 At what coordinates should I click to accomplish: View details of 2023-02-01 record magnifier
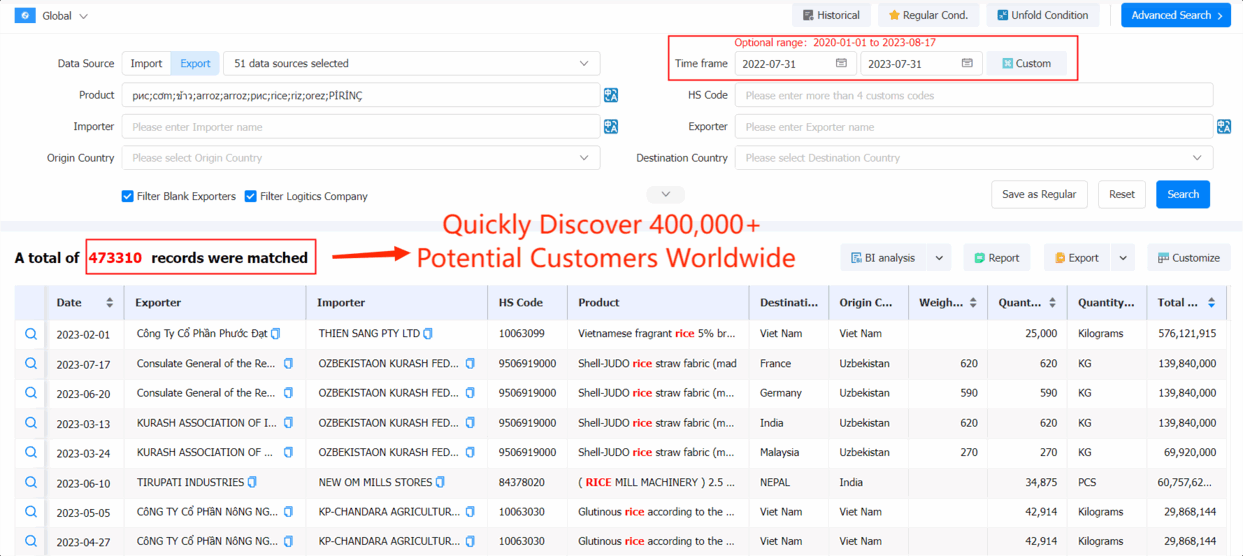coord(31,334)
